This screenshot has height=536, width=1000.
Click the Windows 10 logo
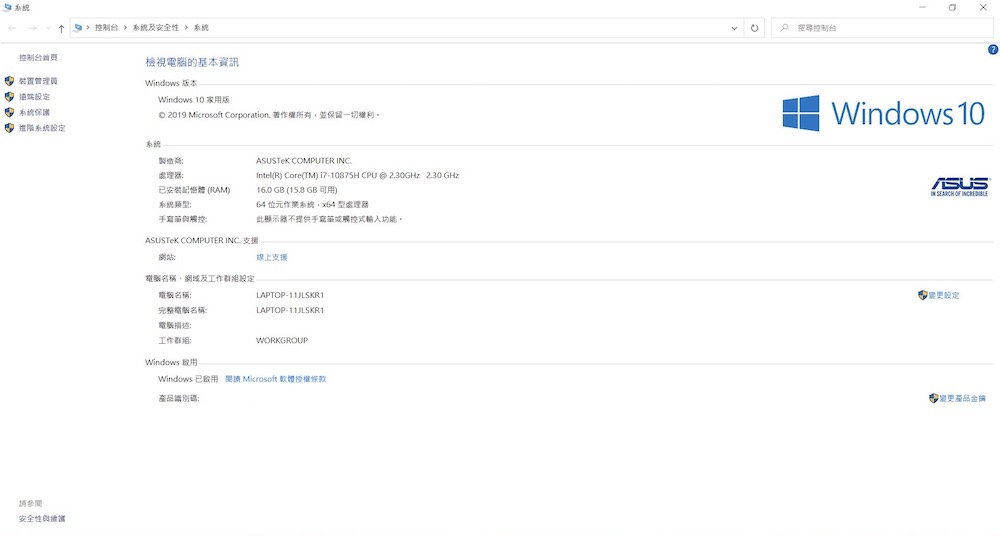pos(884,114)
